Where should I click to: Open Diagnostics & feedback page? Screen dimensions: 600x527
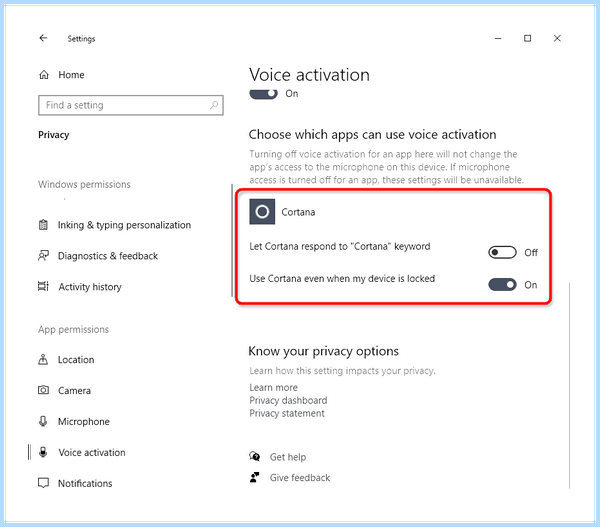pos(108,256)
